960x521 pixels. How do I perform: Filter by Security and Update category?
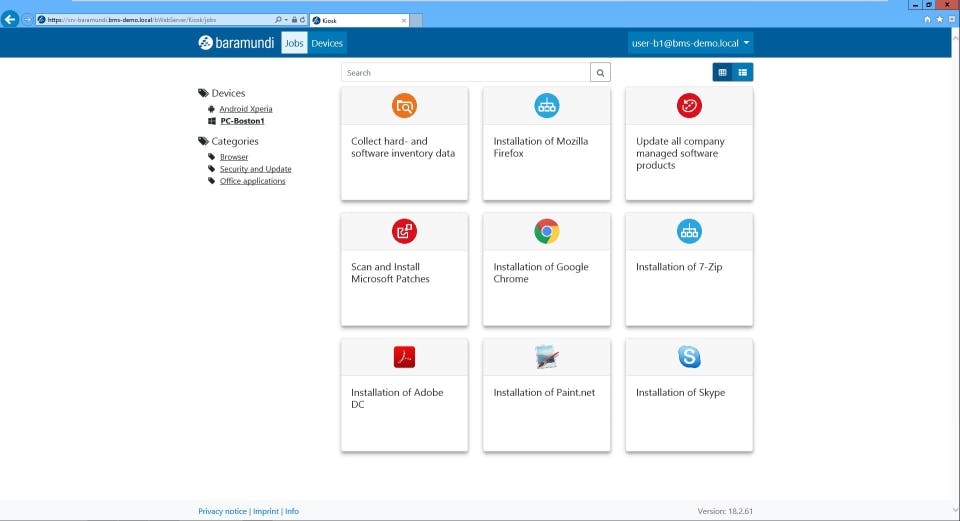255,169
